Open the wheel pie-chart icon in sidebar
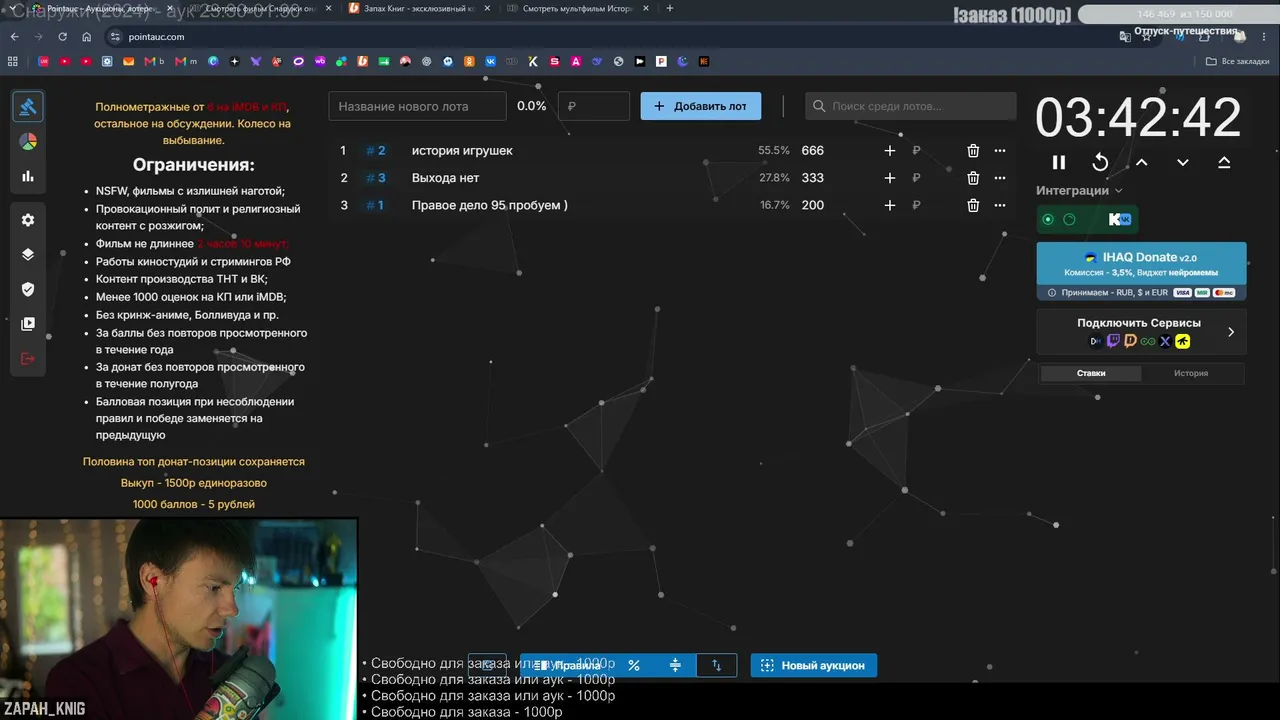1280x720 pixels. 28,141
